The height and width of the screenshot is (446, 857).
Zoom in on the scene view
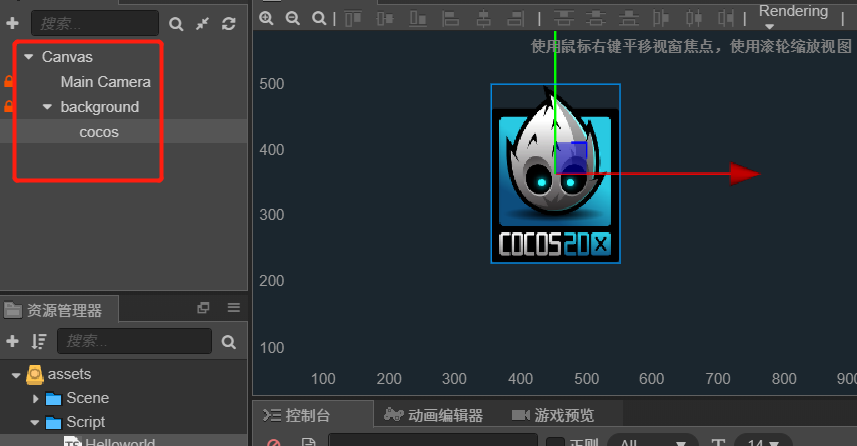point(266,18)
